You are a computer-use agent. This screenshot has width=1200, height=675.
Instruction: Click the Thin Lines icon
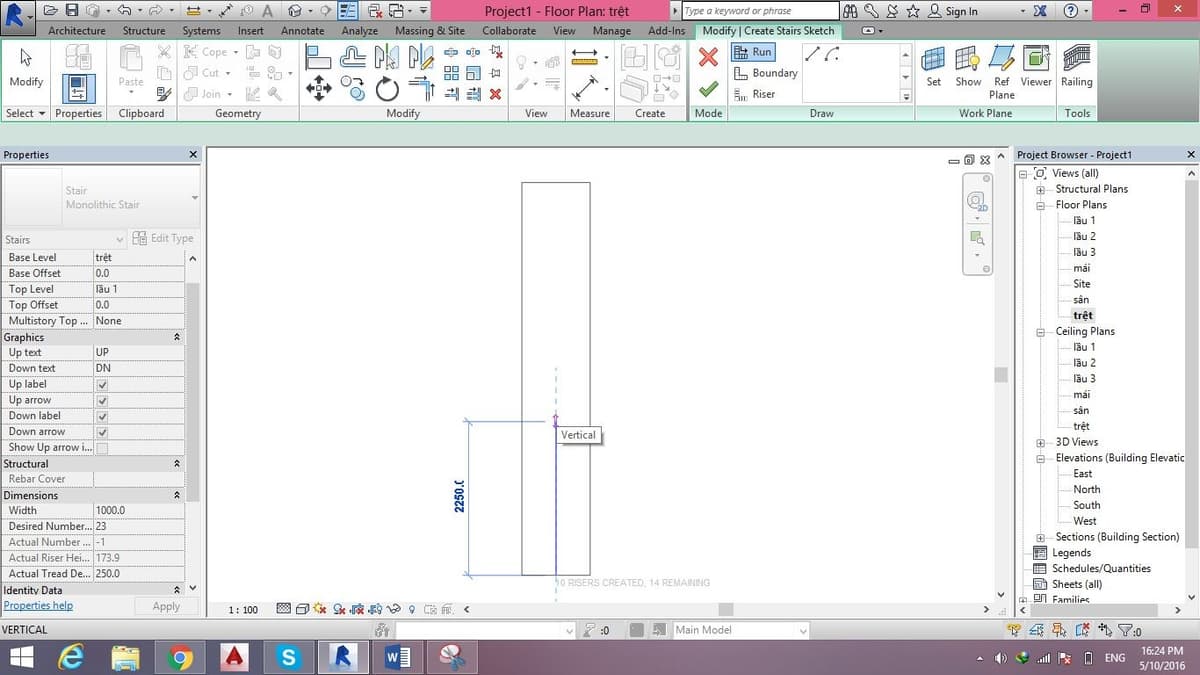pyautogui.click(x=347, y=11)
